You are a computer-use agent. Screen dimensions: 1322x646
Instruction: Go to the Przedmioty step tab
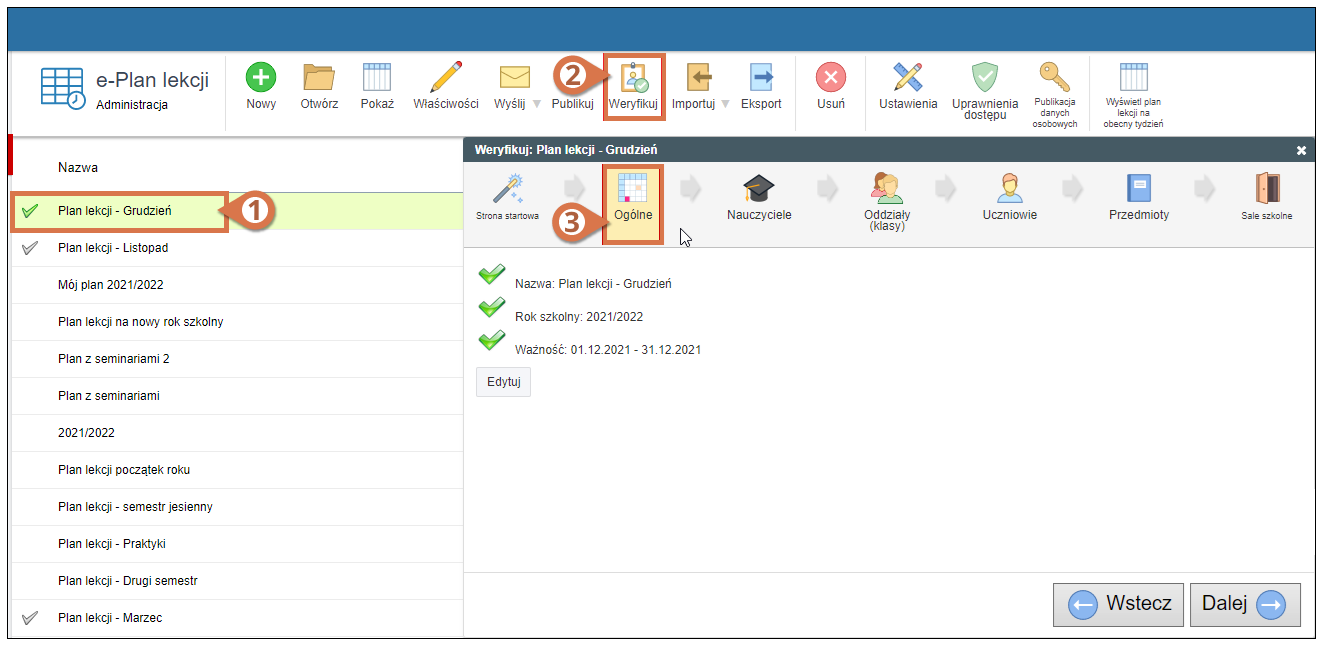pyautogui.click(x=1138, y=197)
